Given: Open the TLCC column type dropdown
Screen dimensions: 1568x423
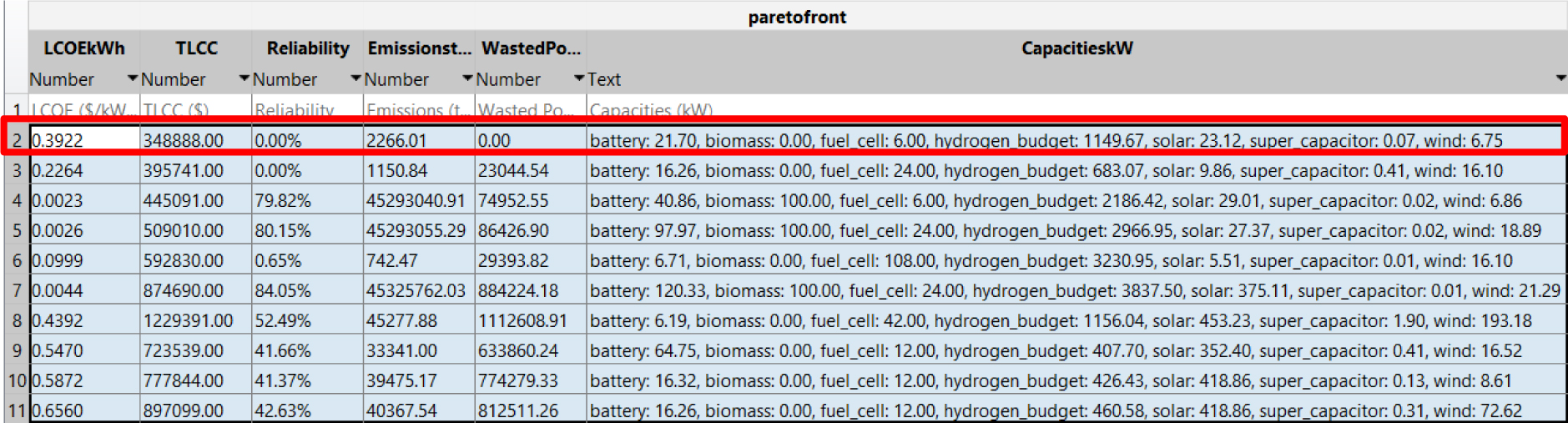Looking at the screenshot, I should tap(244, 78).
